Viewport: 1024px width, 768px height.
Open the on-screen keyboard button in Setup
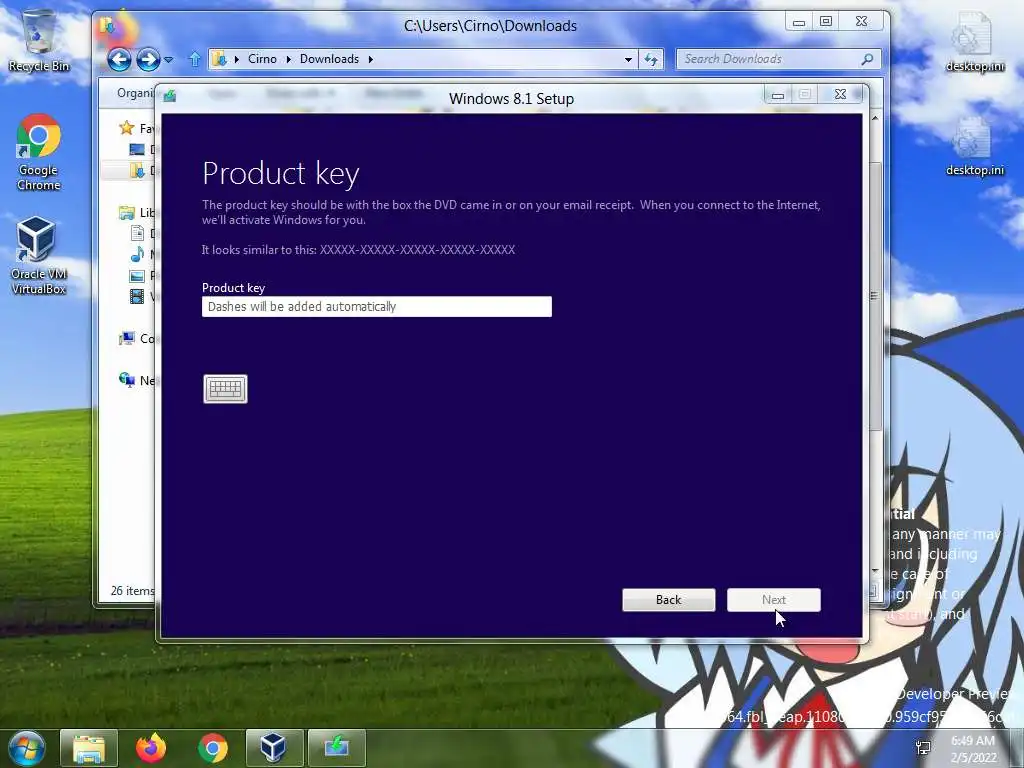tap(225, 389)
